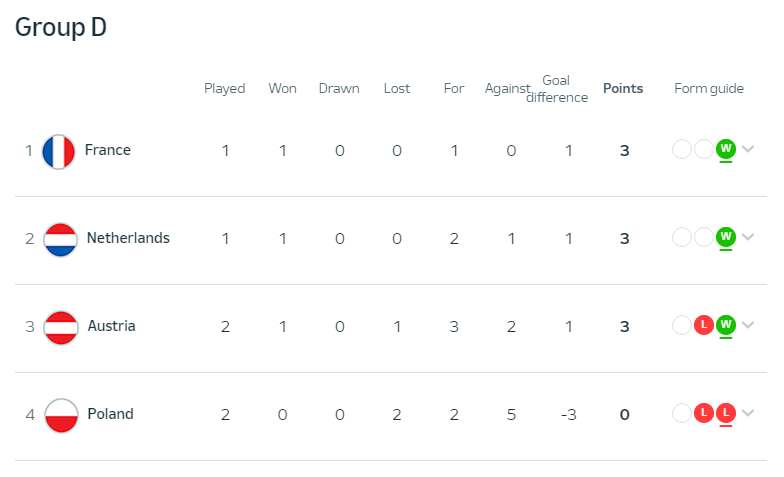784x477 pixels.
Task: Click the Form guide column header
Action: click(709, 89)
